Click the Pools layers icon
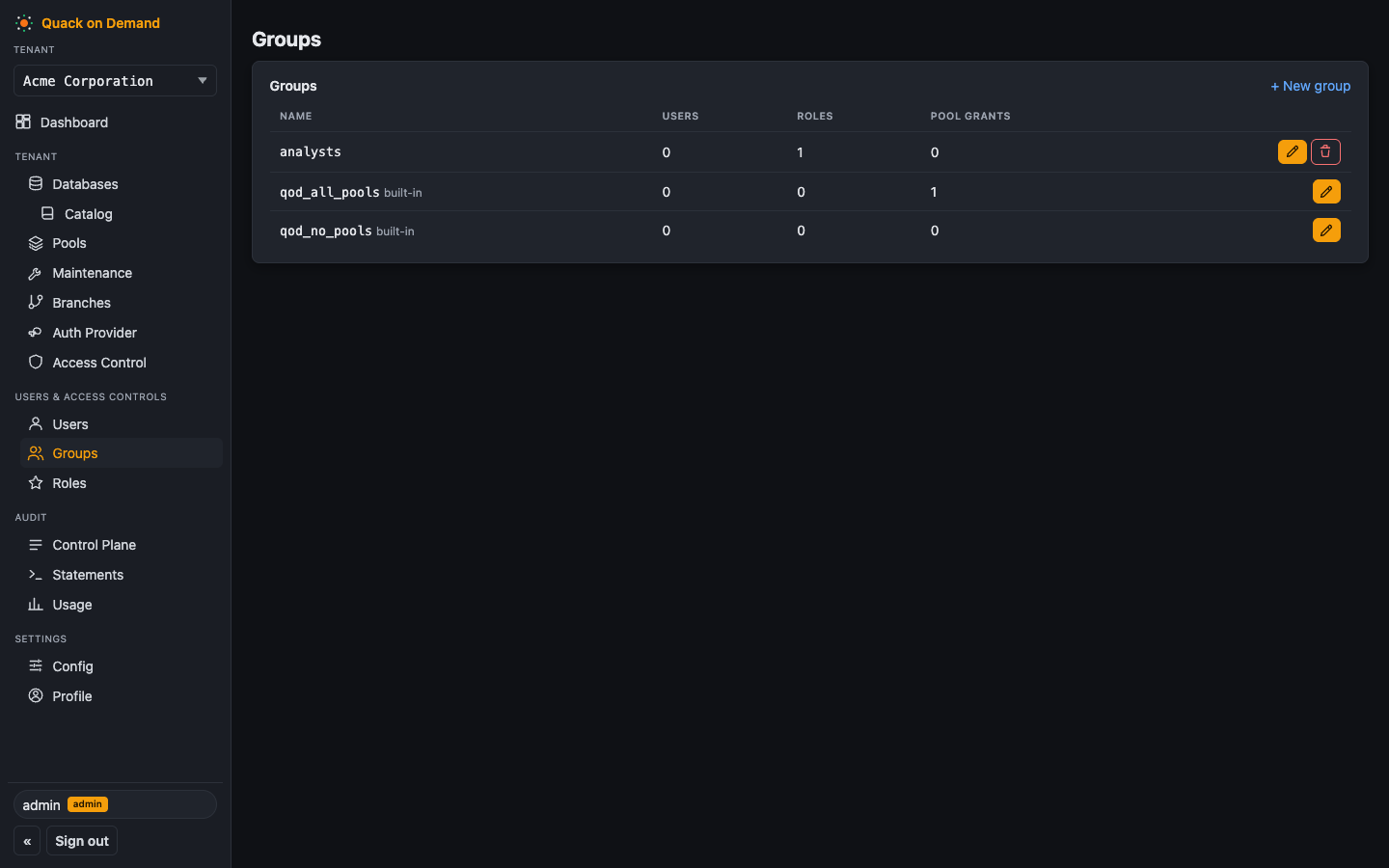Screen dimensions: 1389x868 36,243
